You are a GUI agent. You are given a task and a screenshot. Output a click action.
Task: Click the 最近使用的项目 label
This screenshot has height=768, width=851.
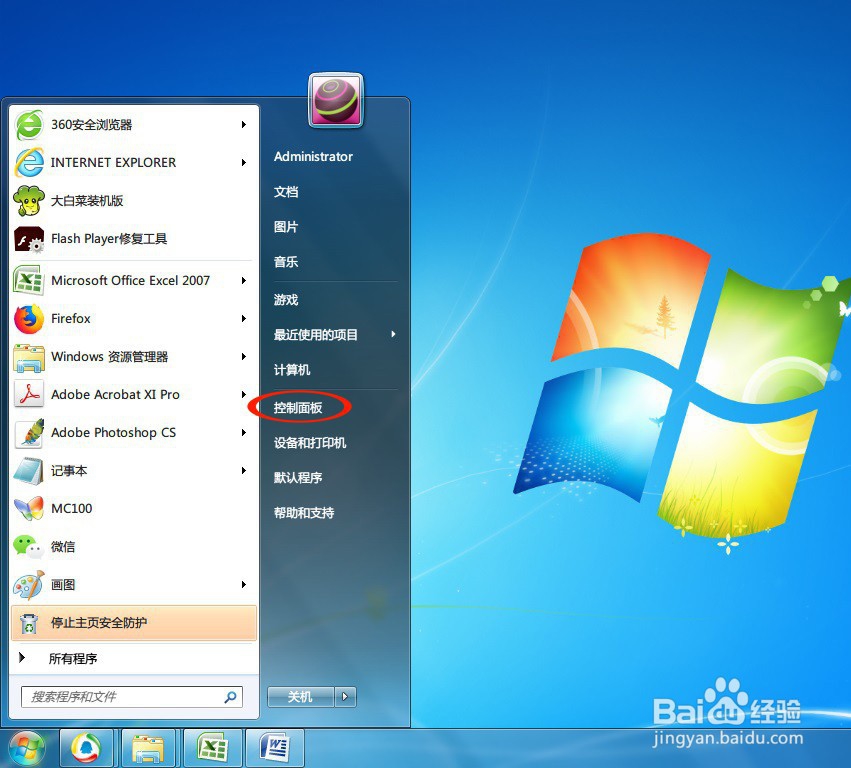[x=316, y=335]
